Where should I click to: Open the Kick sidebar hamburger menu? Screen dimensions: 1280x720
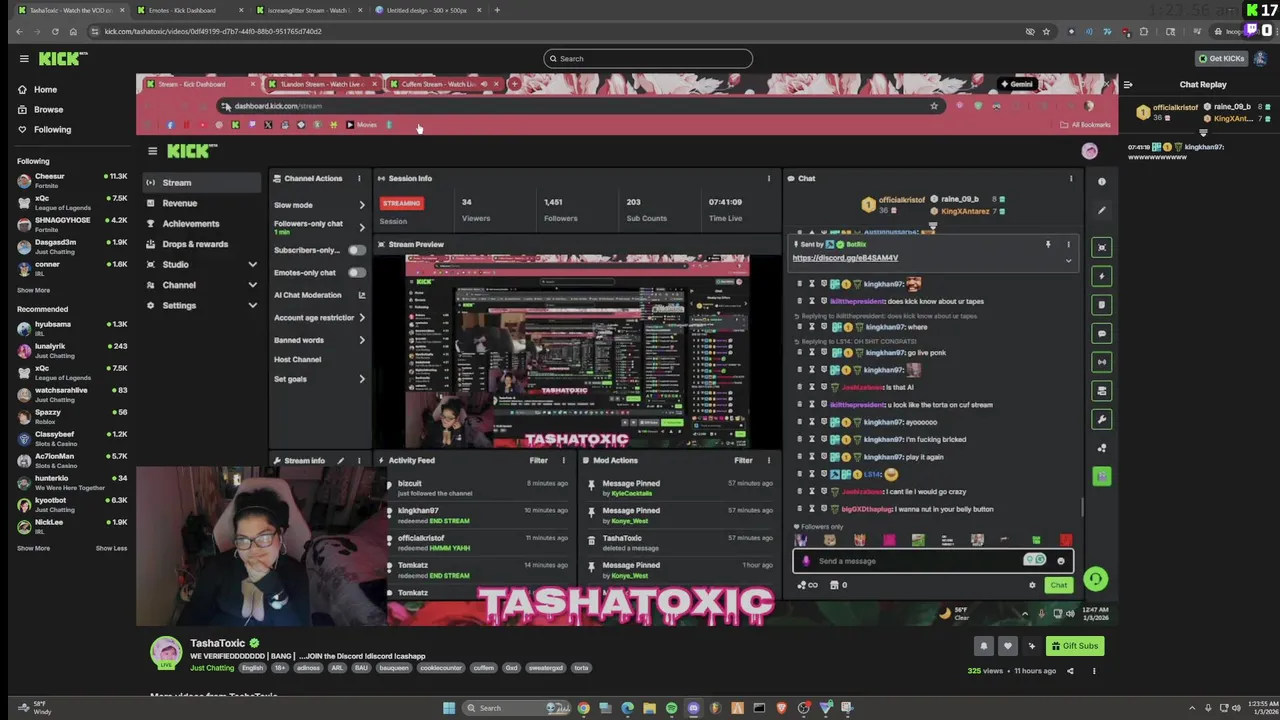pos(24,59)
